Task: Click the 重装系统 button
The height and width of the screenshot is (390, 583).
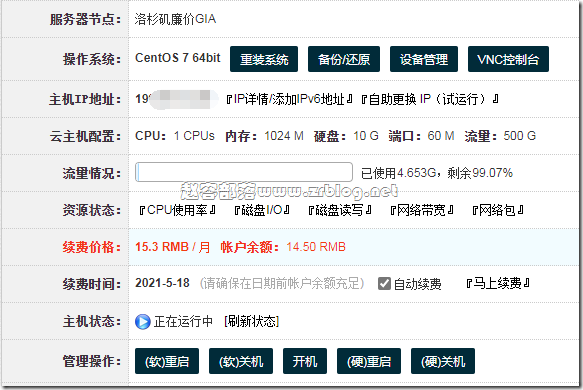Action: point(264,59)
